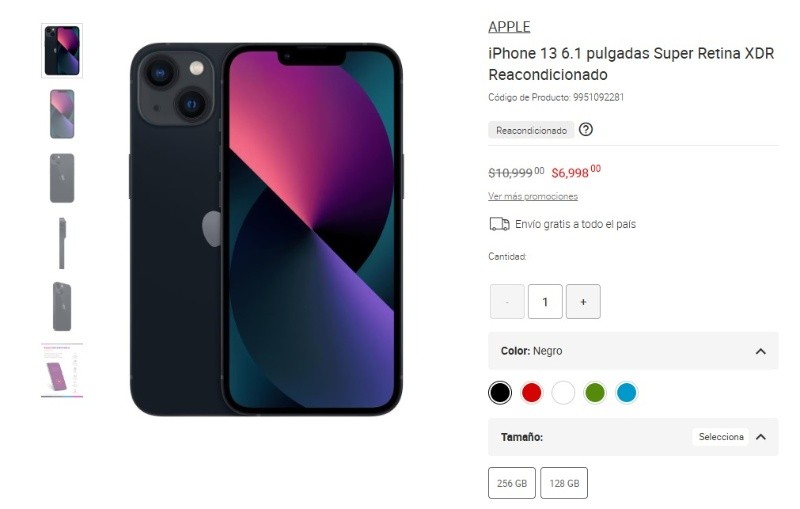
Task: Open the APPLE brand link
Action: 509,27
